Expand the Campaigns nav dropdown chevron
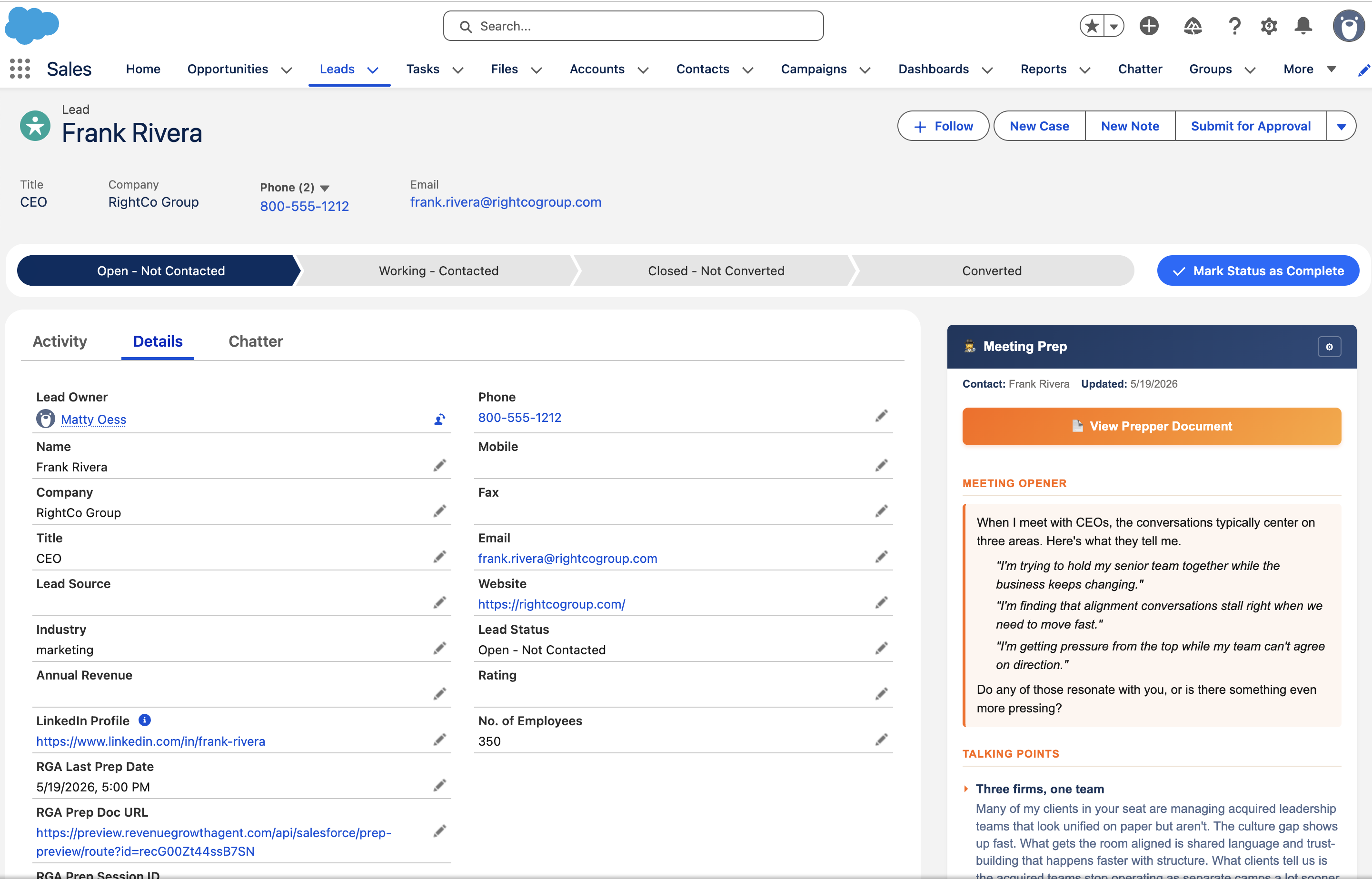The width and height of the screenshot is (1372, 880). (x=865, y=70)
